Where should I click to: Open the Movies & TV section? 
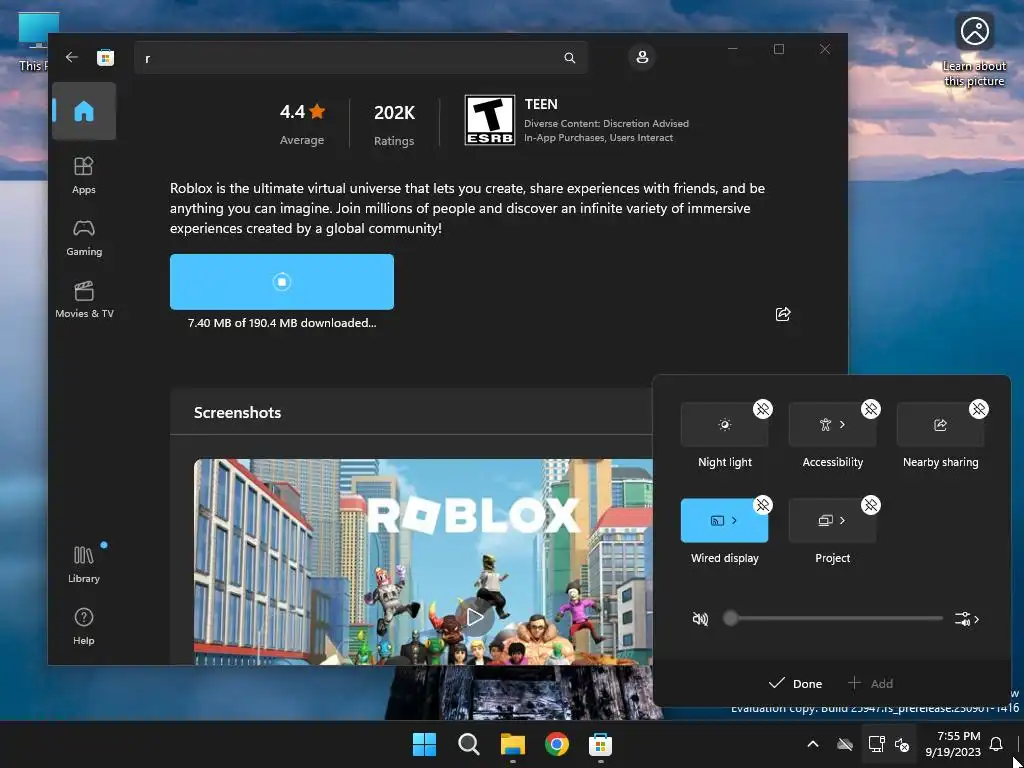[x=84, y=300]
